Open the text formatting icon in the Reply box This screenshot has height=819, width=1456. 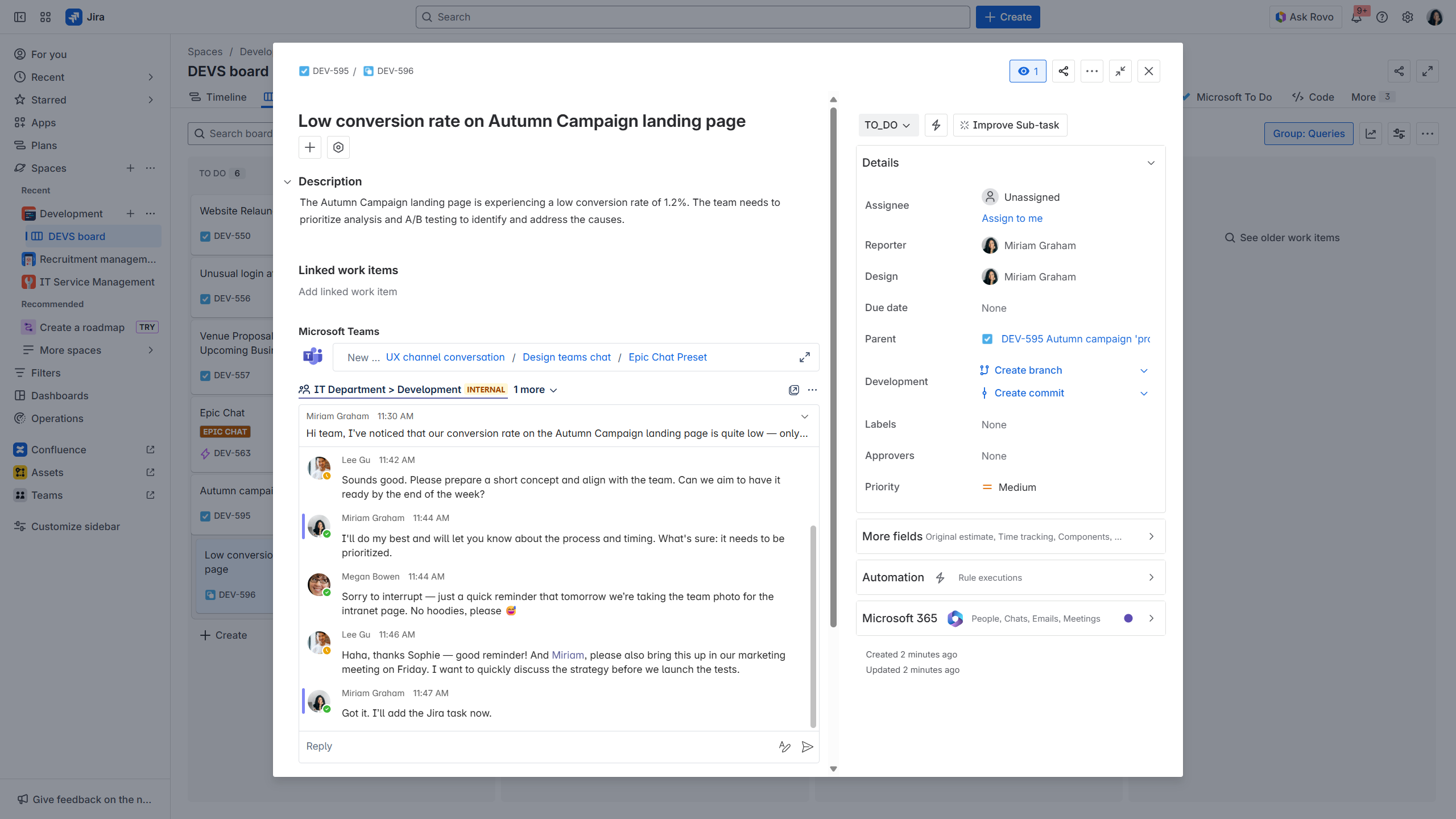[x=784, y=747]
